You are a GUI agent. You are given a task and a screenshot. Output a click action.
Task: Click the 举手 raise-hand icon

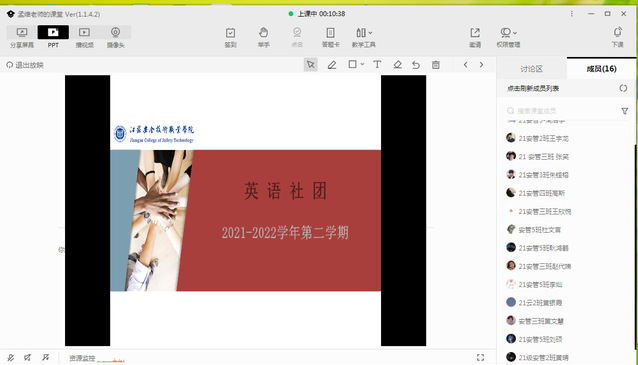point(264,37)
